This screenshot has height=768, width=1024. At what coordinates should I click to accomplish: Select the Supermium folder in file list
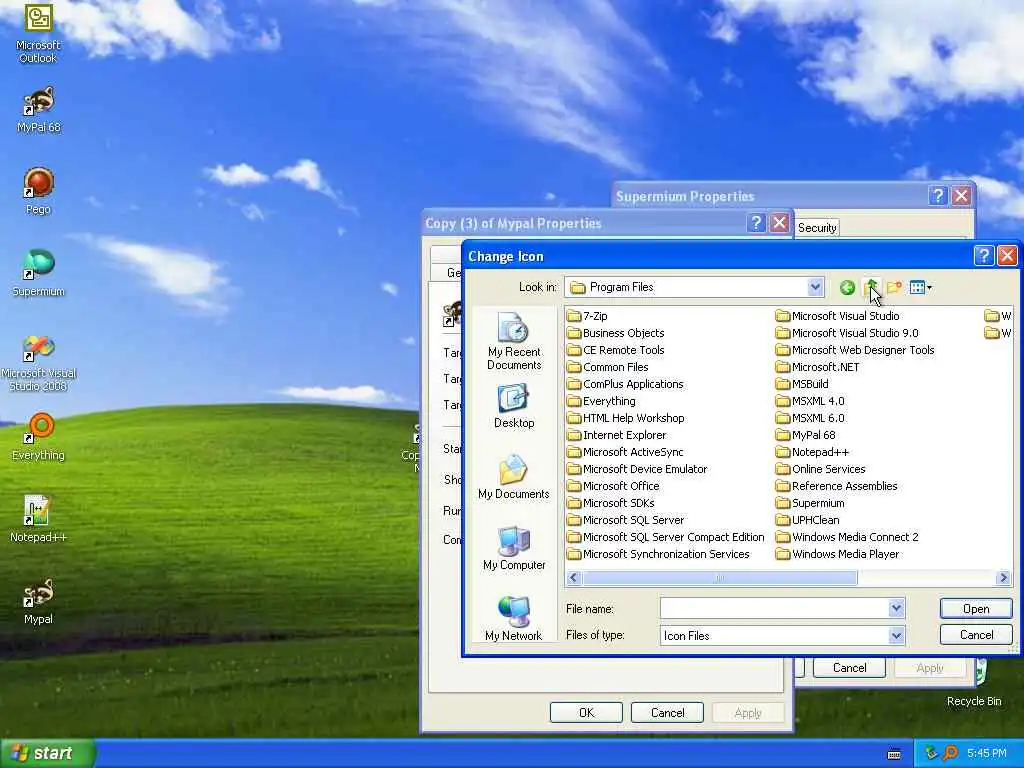pos(810,503)
